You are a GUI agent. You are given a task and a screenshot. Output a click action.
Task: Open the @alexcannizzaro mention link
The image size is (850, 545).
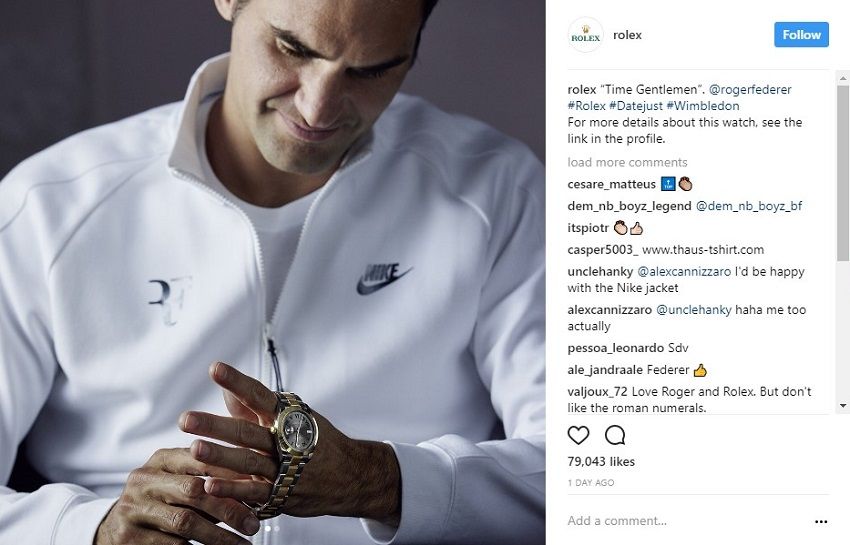coord(684,271)
